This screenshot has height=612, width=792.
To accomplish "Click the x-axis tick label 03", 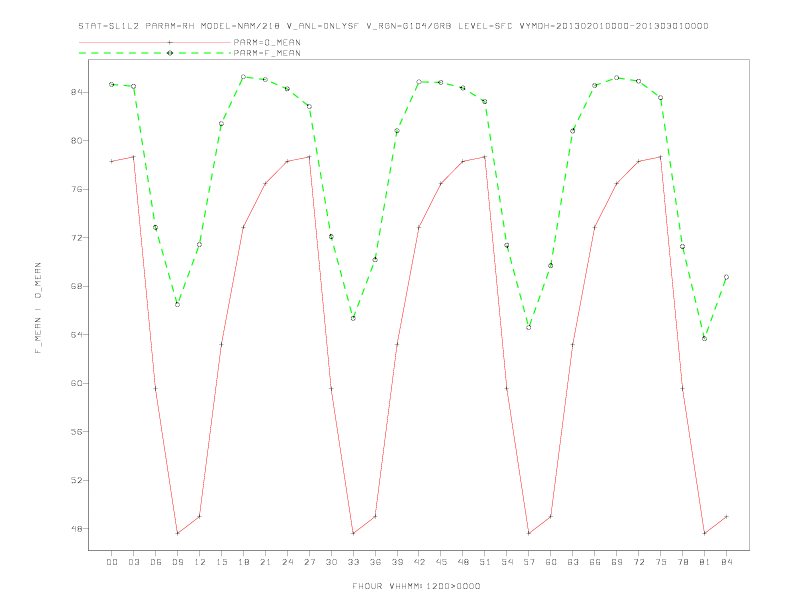I will point(134,562).
